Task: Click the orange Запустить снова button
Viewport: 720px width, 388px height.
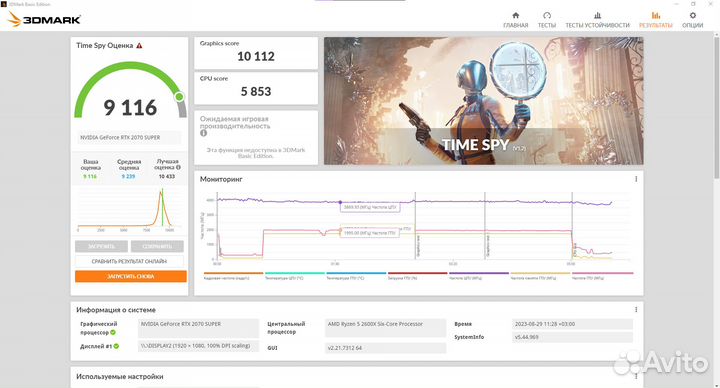Action: (x=131, y=276)
